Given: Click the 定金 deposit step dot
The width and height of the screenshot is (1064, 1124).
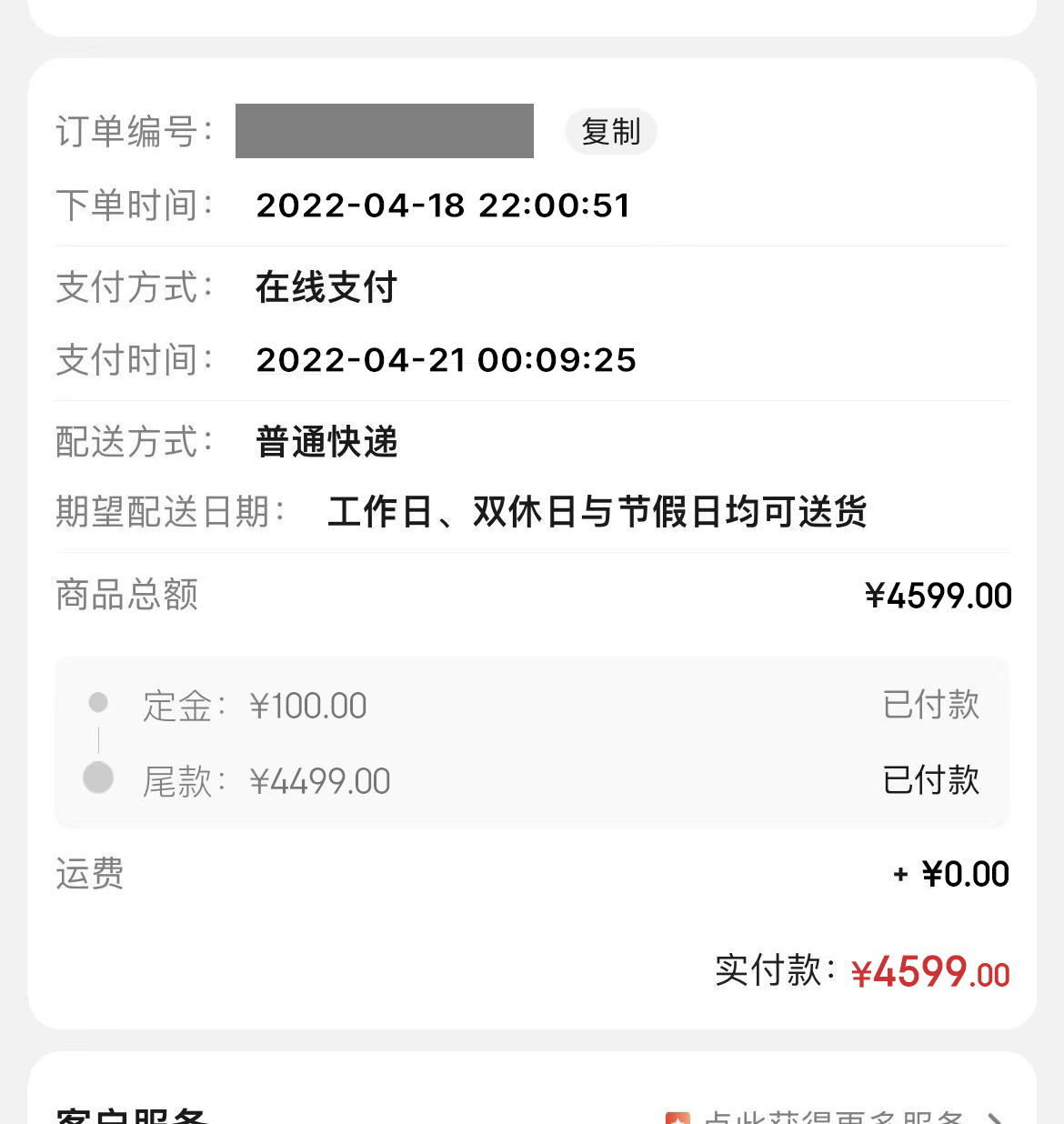Looking at the screenshot, I should pyautogui.click(x=98, y=702).
